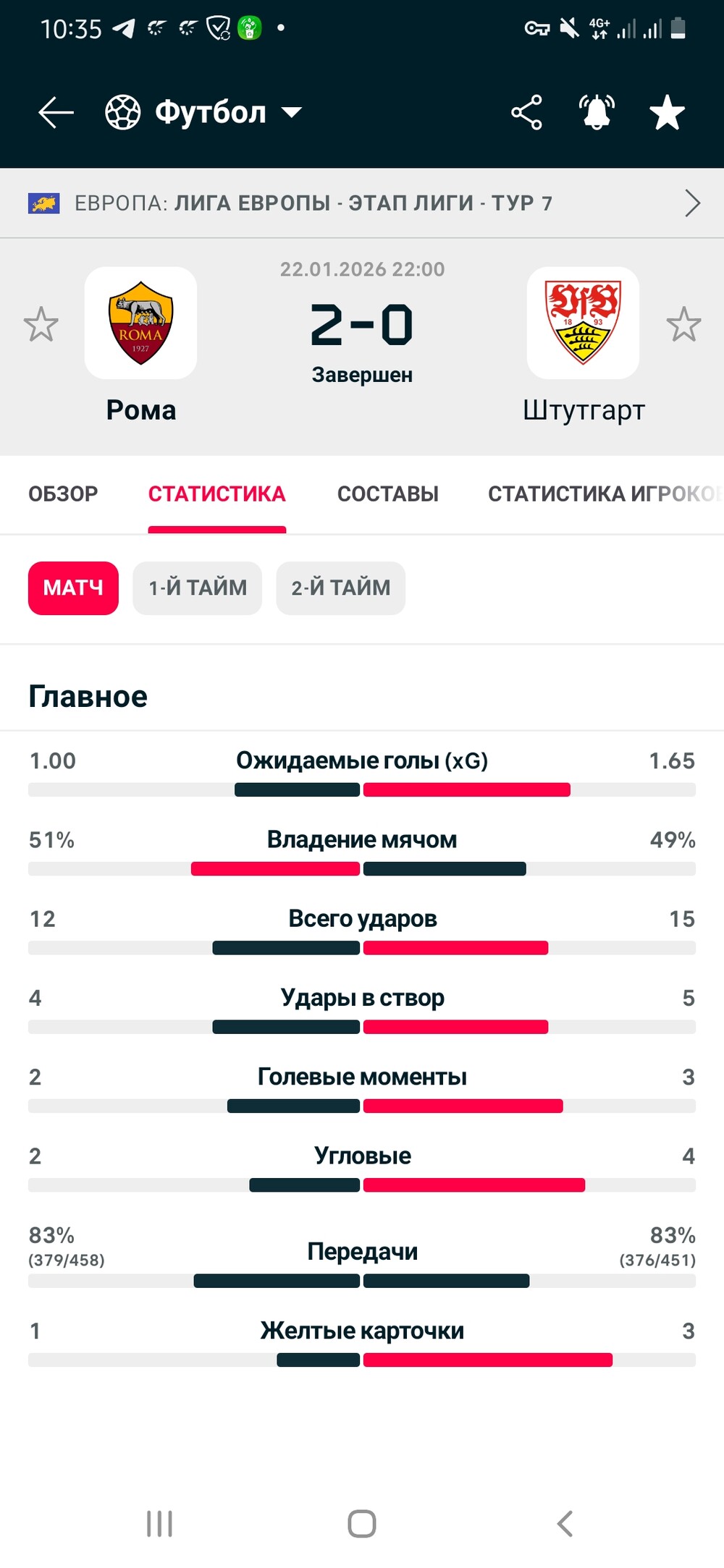Toggle match notifications bell
The width and height of the screenshot is (724, 1568).
(597, 113)
